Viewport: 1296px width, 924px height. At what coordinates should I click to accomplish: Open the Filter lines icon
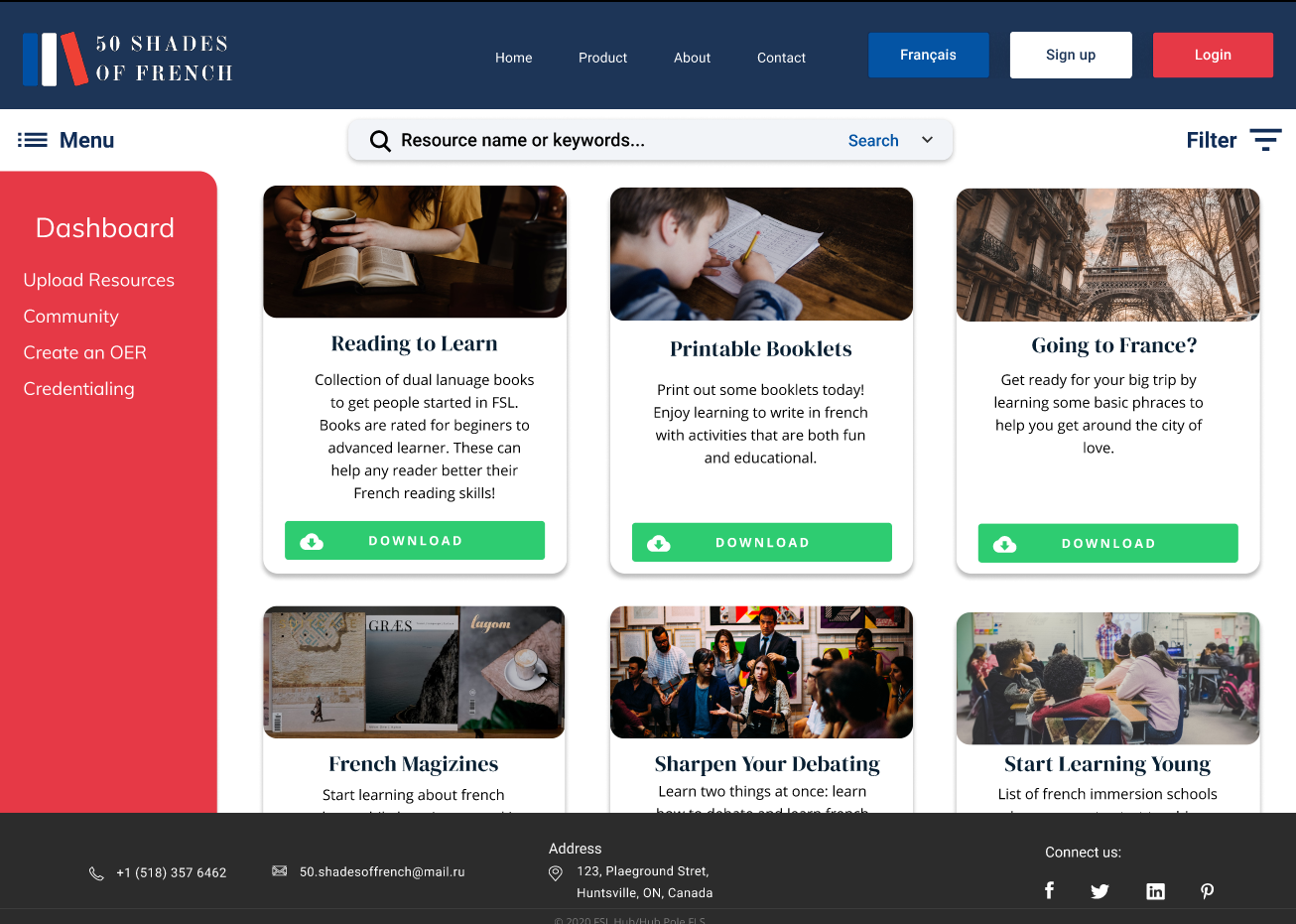1265,140
